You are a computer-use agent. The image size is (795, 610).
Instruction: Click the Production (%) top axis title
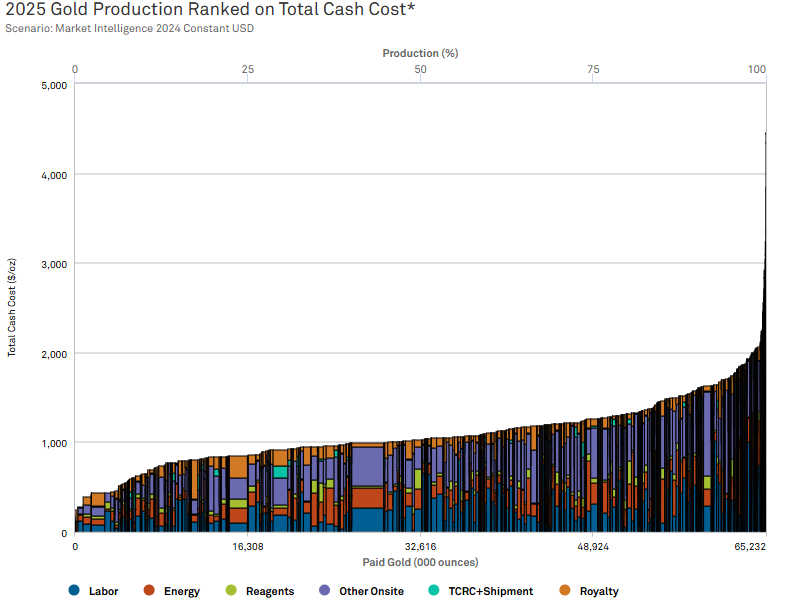click(x=420, y=52)
